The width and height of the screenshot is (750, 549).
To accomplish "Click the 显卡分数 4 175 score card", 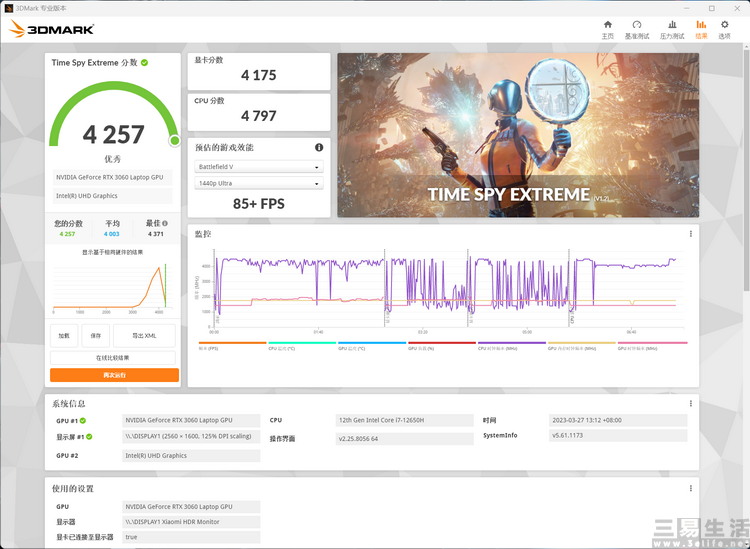I will pos(259,71).
